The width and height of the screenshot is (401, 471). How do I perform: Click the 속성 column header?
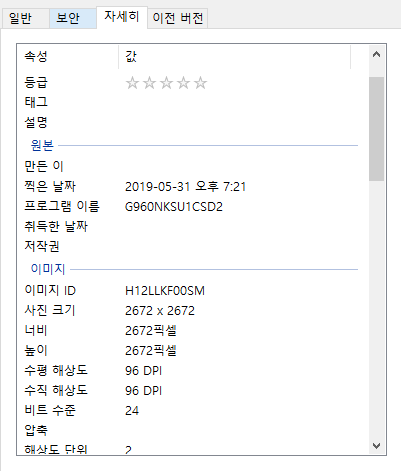pyautogui.click(x=68, y=56)
